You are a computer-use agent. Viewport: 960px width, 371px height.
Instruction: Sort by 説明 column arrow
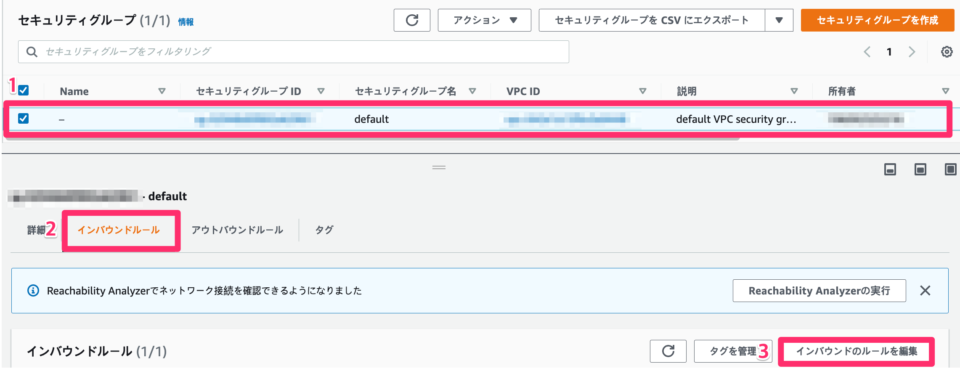point(794,91)
